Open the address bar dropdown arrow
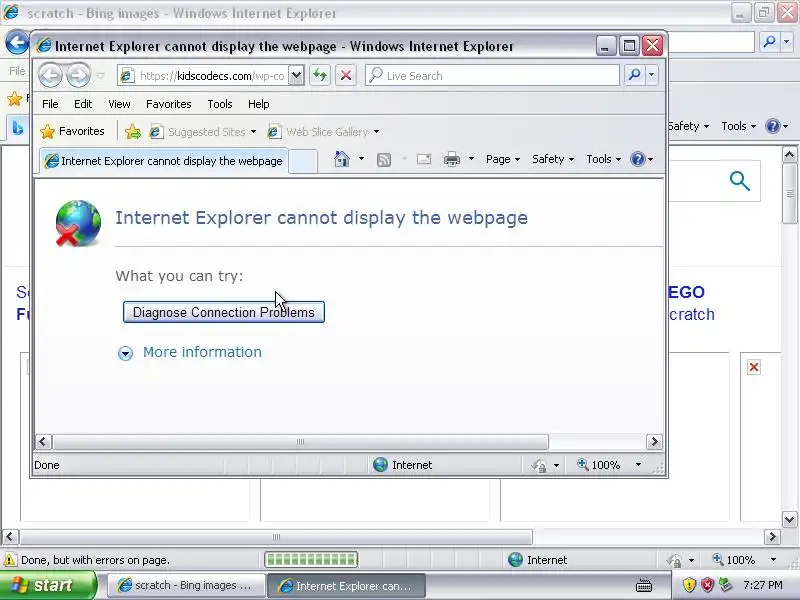 click(x=296, y=76)
